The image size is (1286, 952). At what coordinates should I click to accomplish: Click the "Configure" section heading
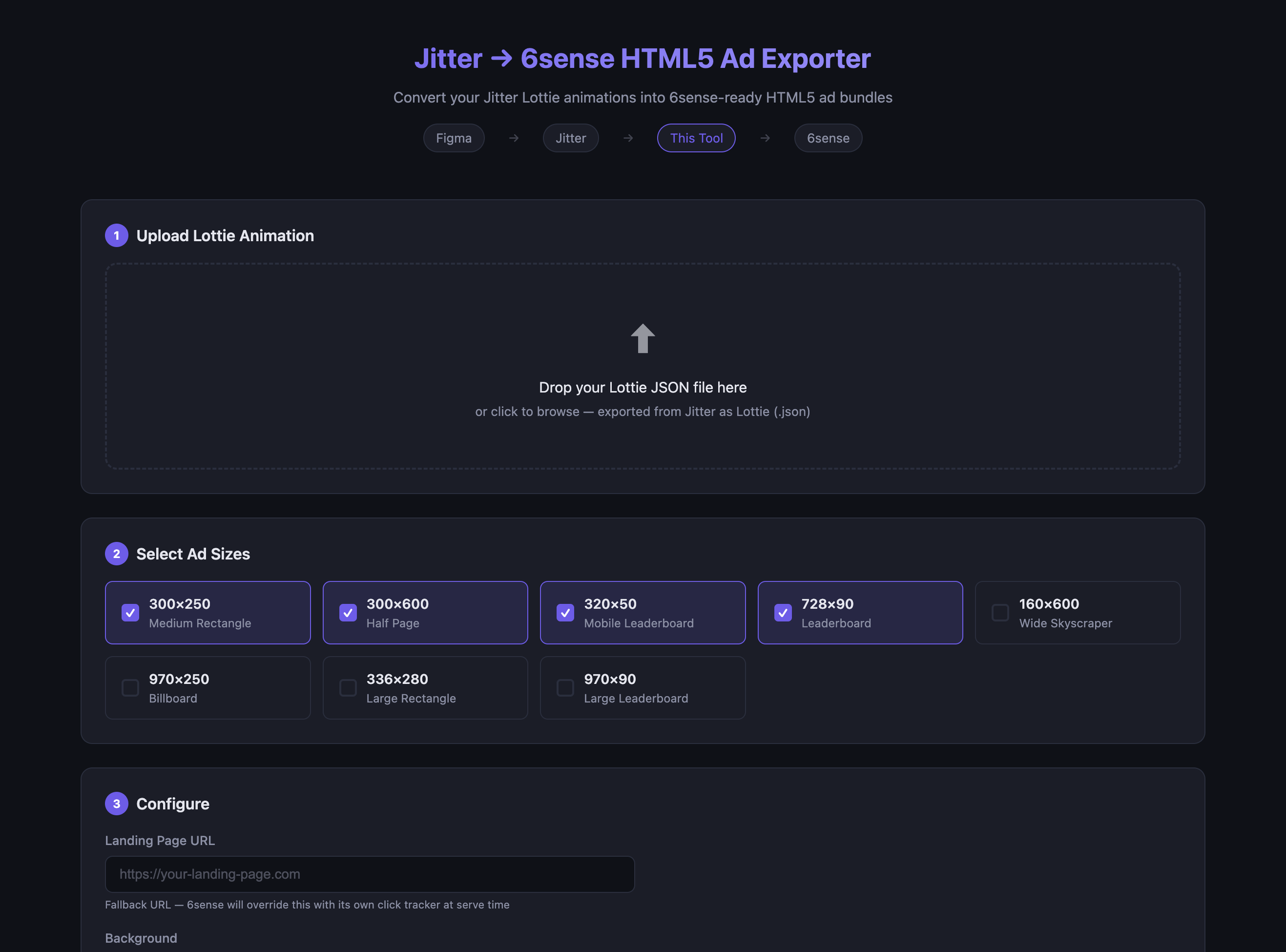(x=173, y=804)
